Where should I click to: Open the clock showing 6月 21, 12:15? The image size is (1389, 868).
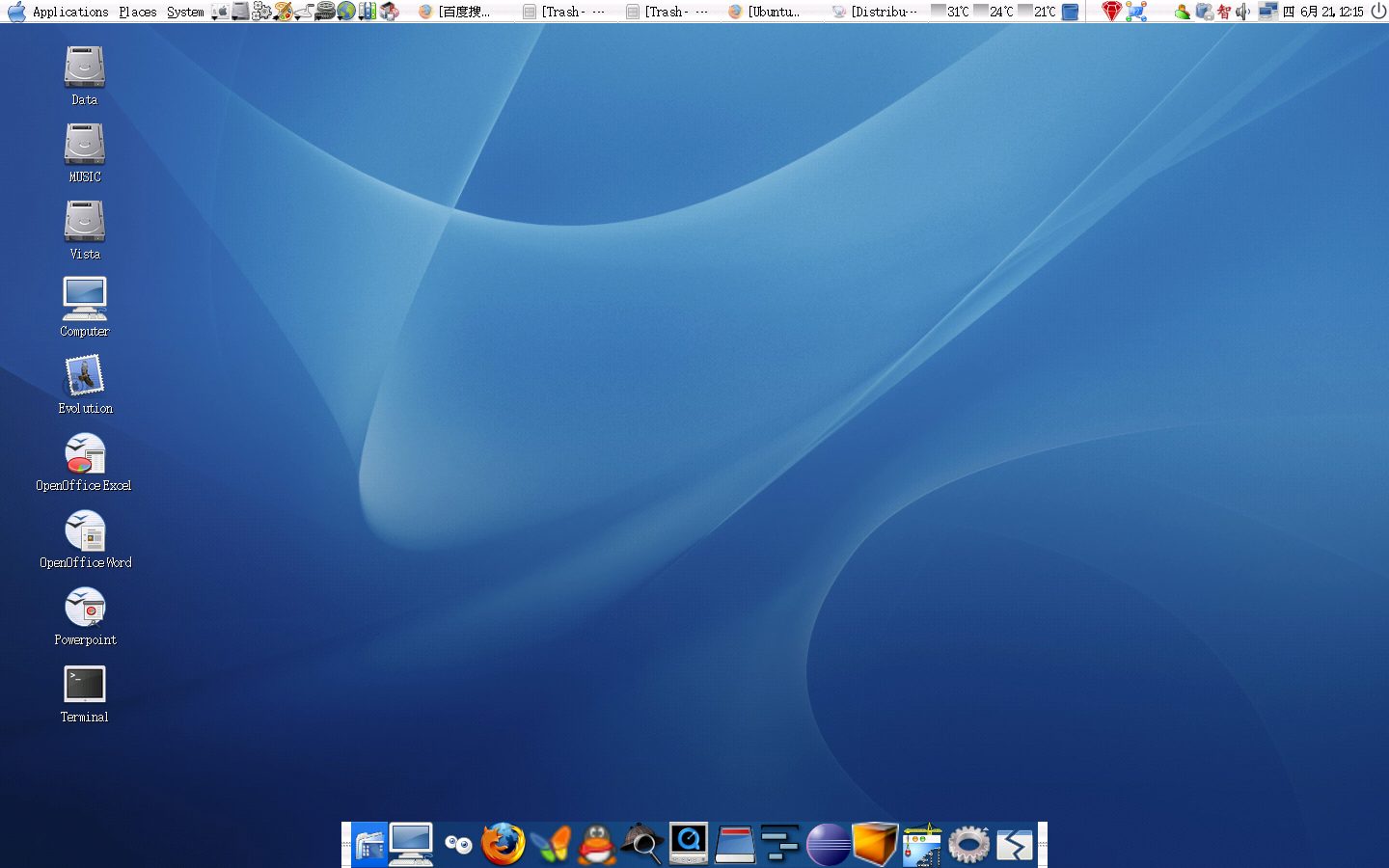coord(1322,12)
